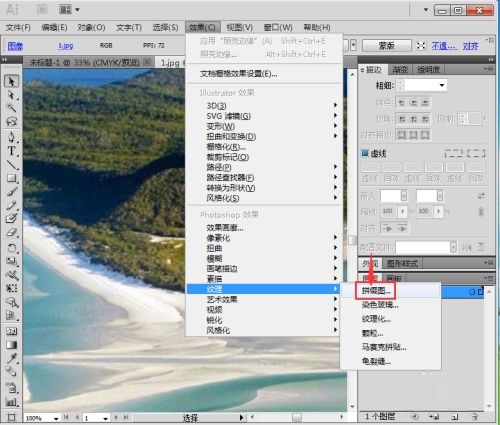Image resolution: width=500 pixels, height=425 pixels.
Task: Select the Eraser tool
Action: pos(11,232)
